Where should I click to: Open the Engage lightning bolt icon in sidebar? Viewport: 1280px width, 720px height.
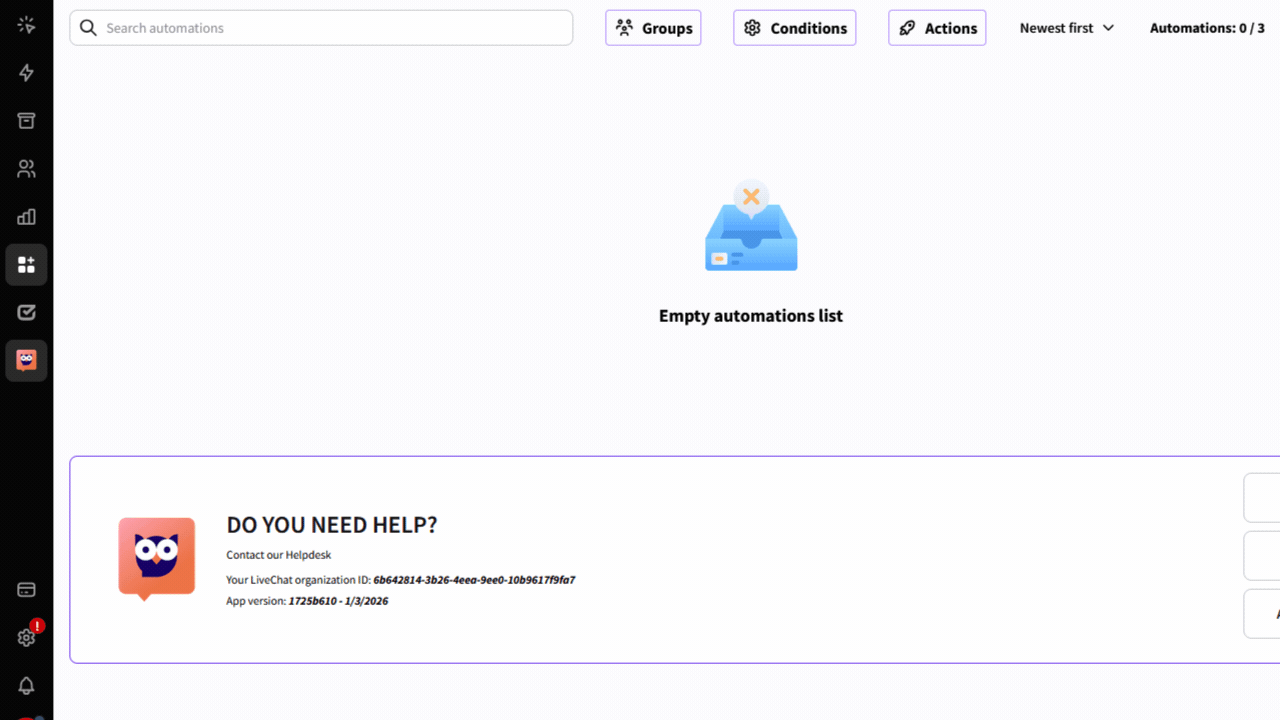click(27, 73)
